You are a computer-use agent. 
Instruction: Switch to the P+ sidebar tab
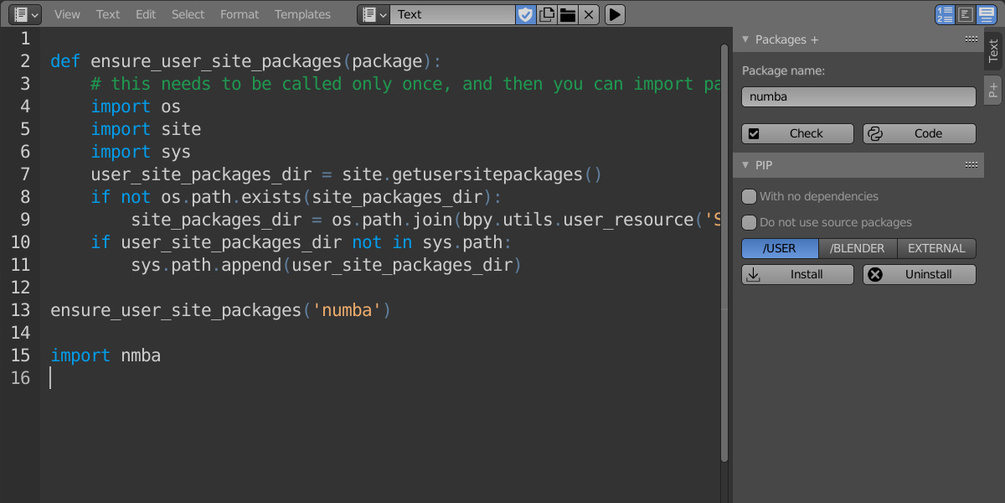tap(993, 90)
